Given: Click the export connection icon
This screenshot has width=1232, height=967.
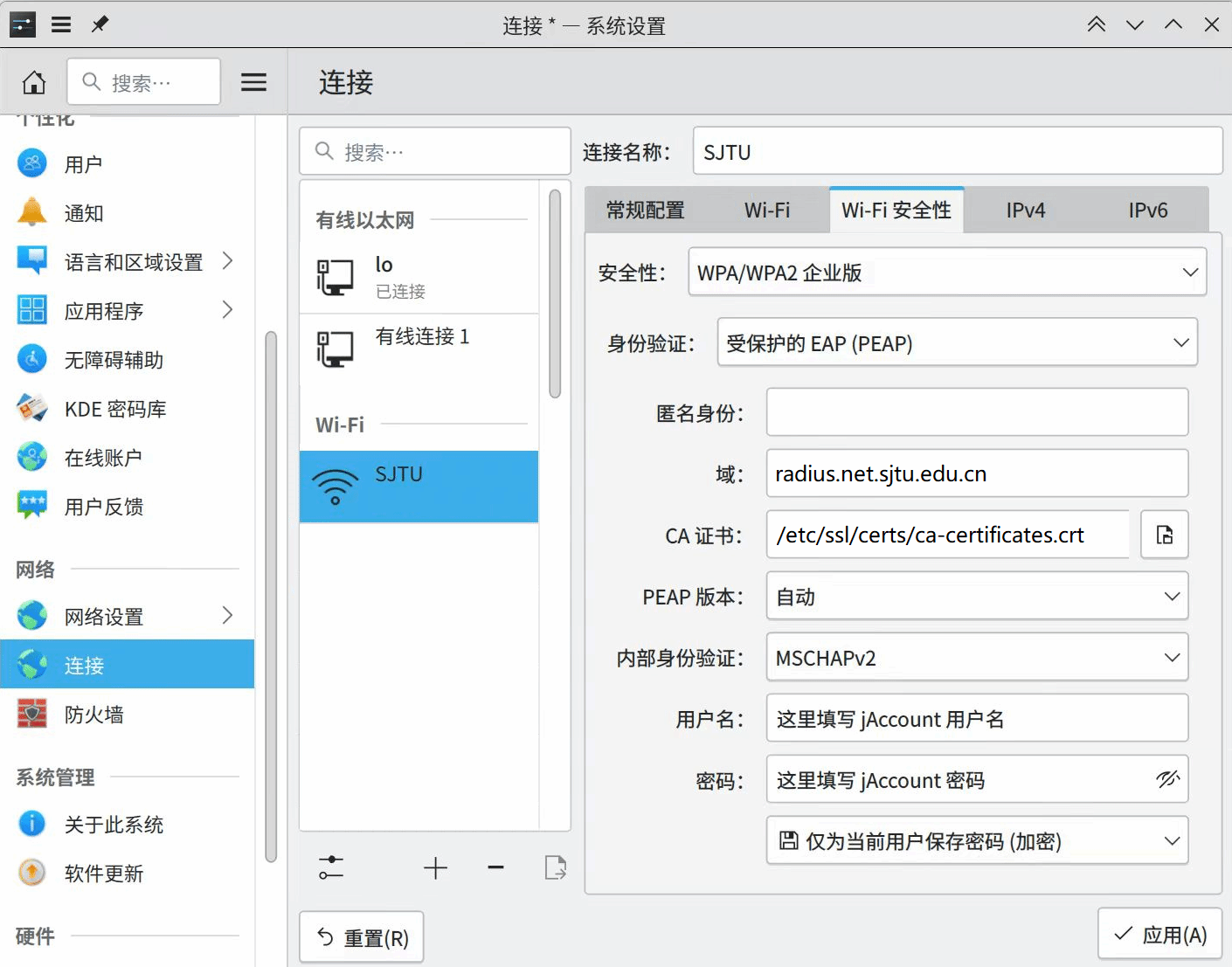Looking at the screenshot, I should click(x=555, y=867).
